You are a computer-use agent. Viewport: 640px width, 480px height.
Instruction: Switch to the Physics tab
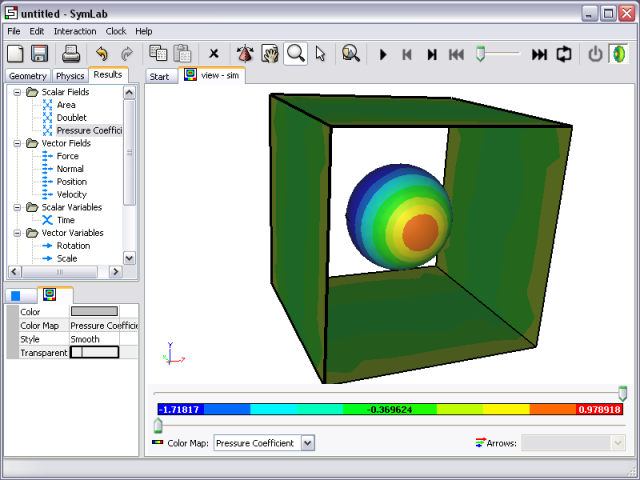point(70,76)
